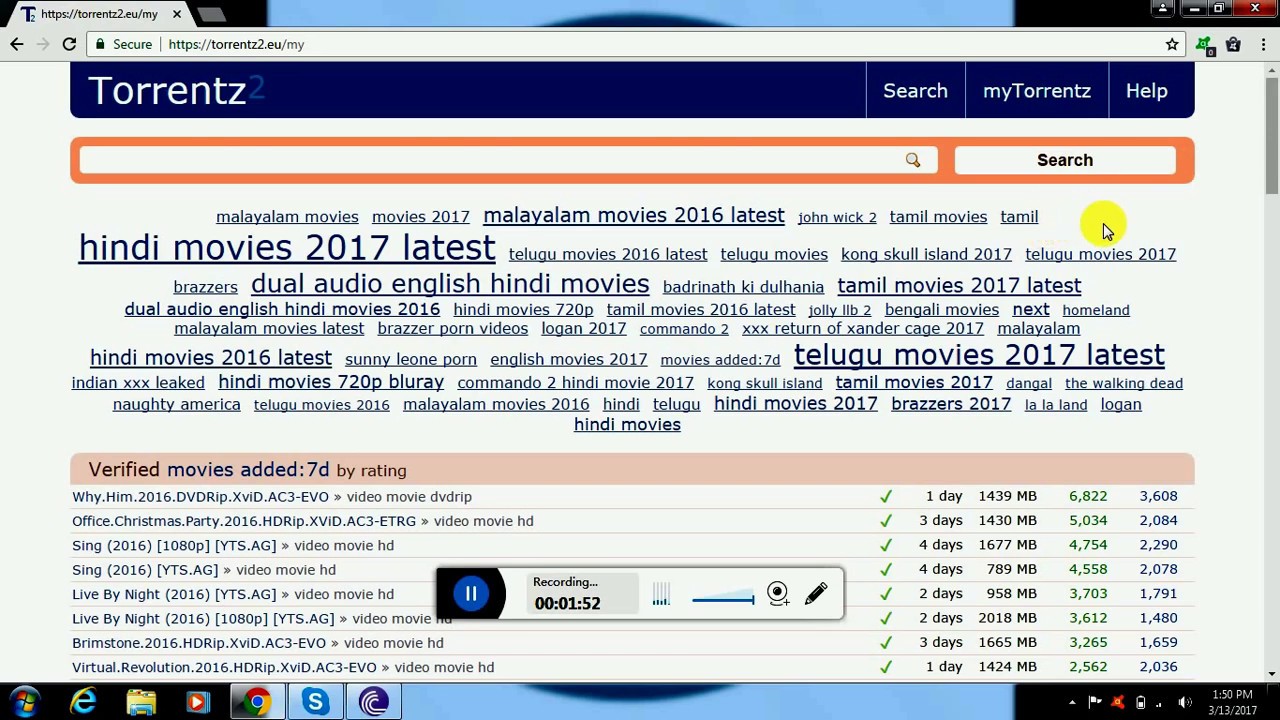
Task: Open the BitTorrent taskbar icon
Action: pyautogui.click(x=374, y=702)
